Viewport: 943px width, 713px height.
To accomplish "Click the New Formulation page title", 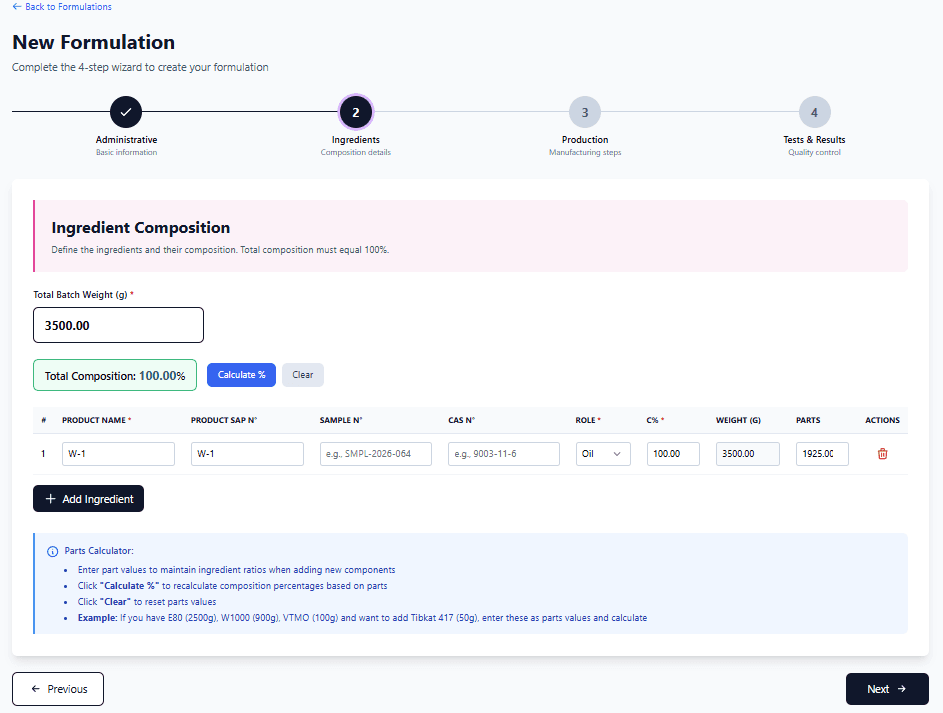I will 93,42.
